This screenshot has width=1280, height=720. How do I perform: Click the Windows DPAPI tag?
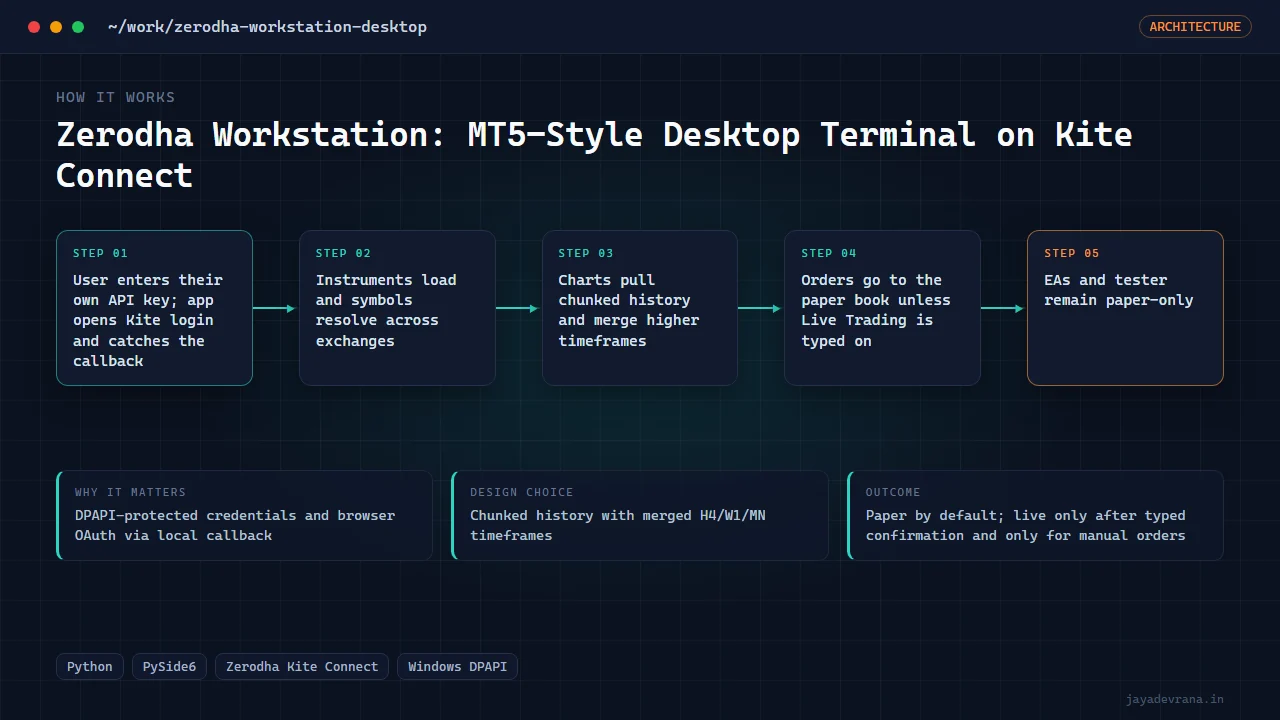click(457, 667)
